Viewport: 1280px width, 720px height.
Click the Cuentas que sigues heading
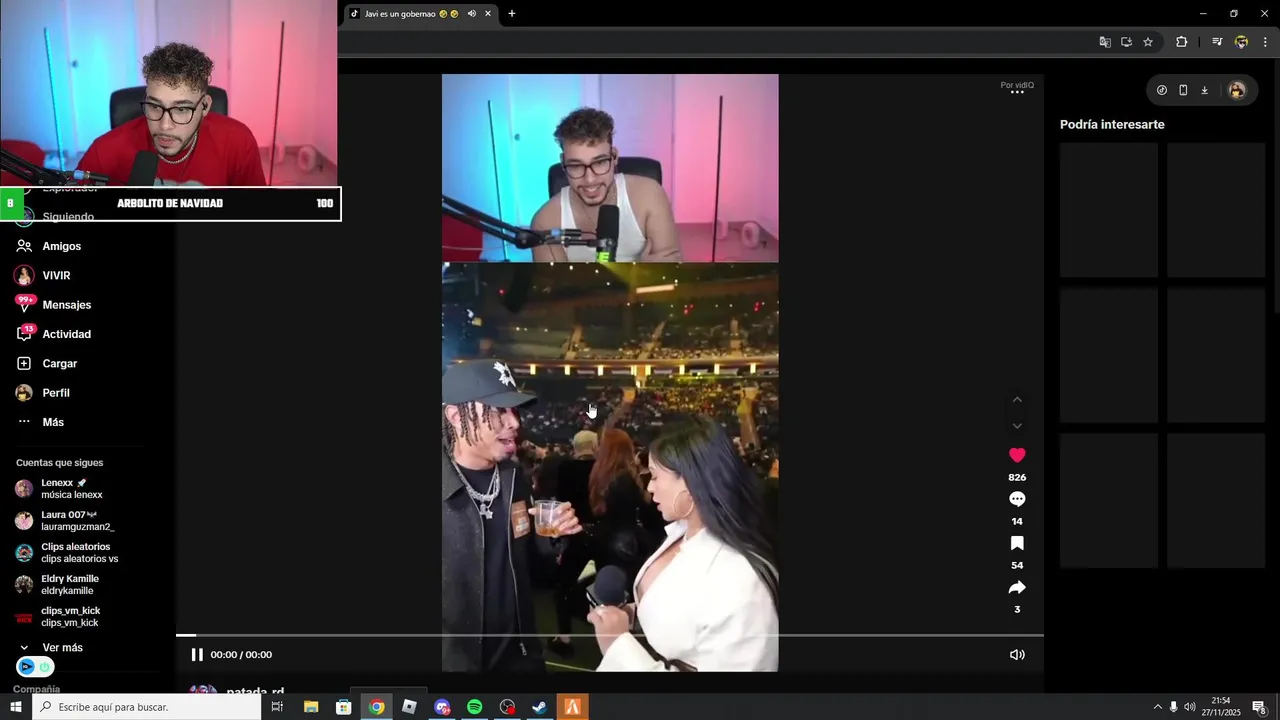tap(59, 463)
